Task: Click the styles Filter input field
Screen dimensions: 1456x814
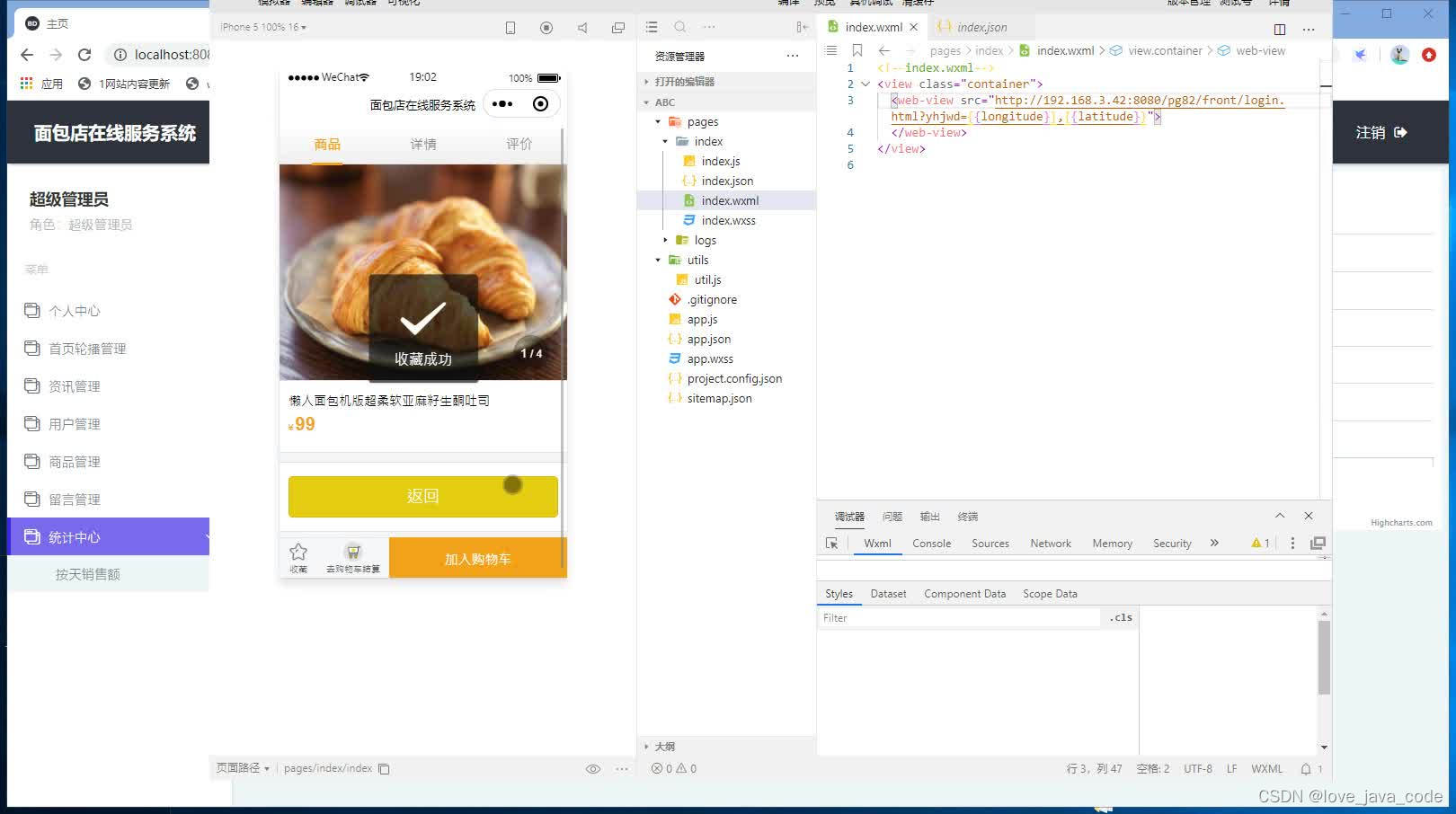Action: click(958, 618)
